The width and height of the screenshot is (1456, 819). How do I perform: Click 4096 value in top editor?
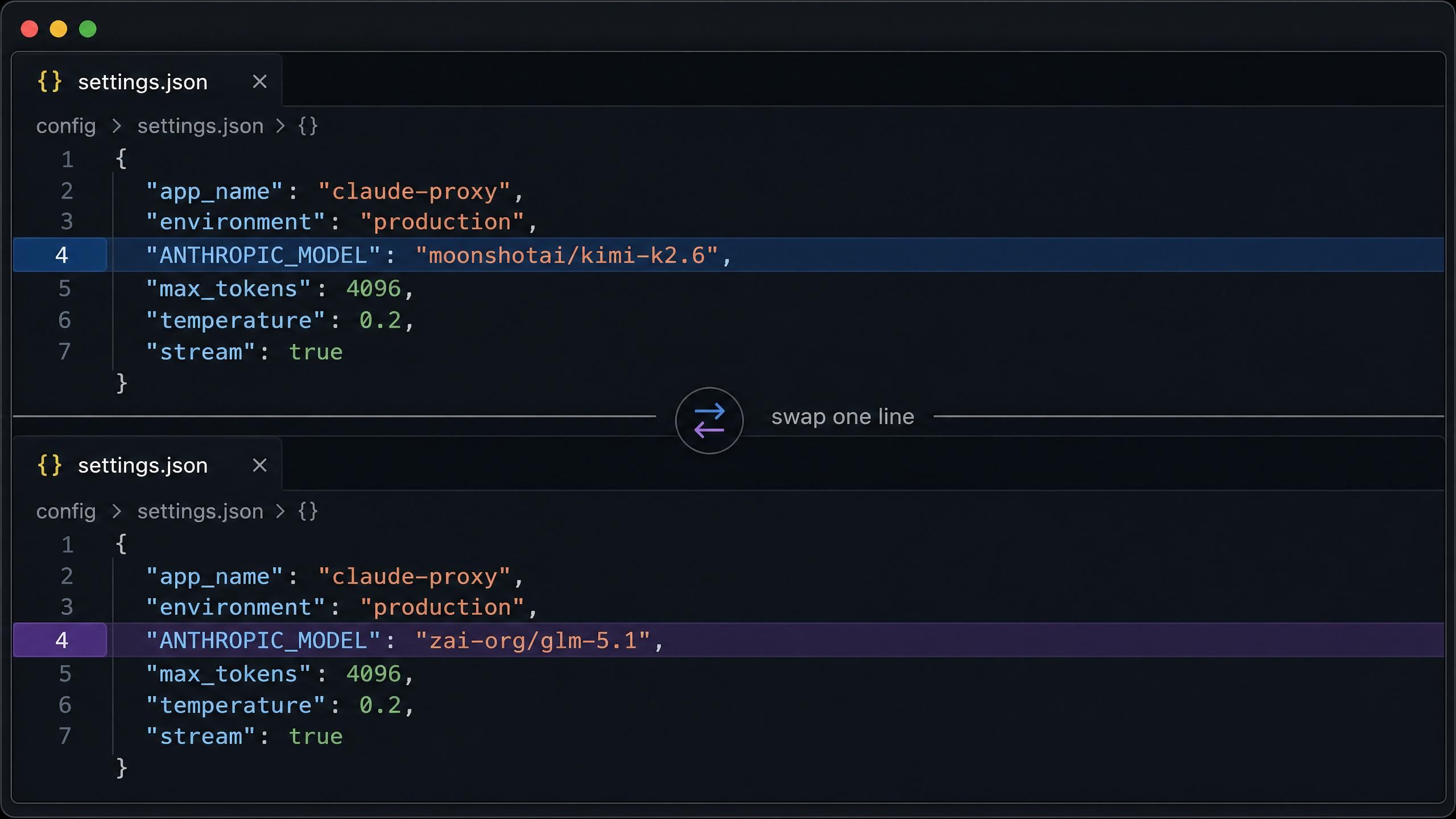(x=374, y=289)
